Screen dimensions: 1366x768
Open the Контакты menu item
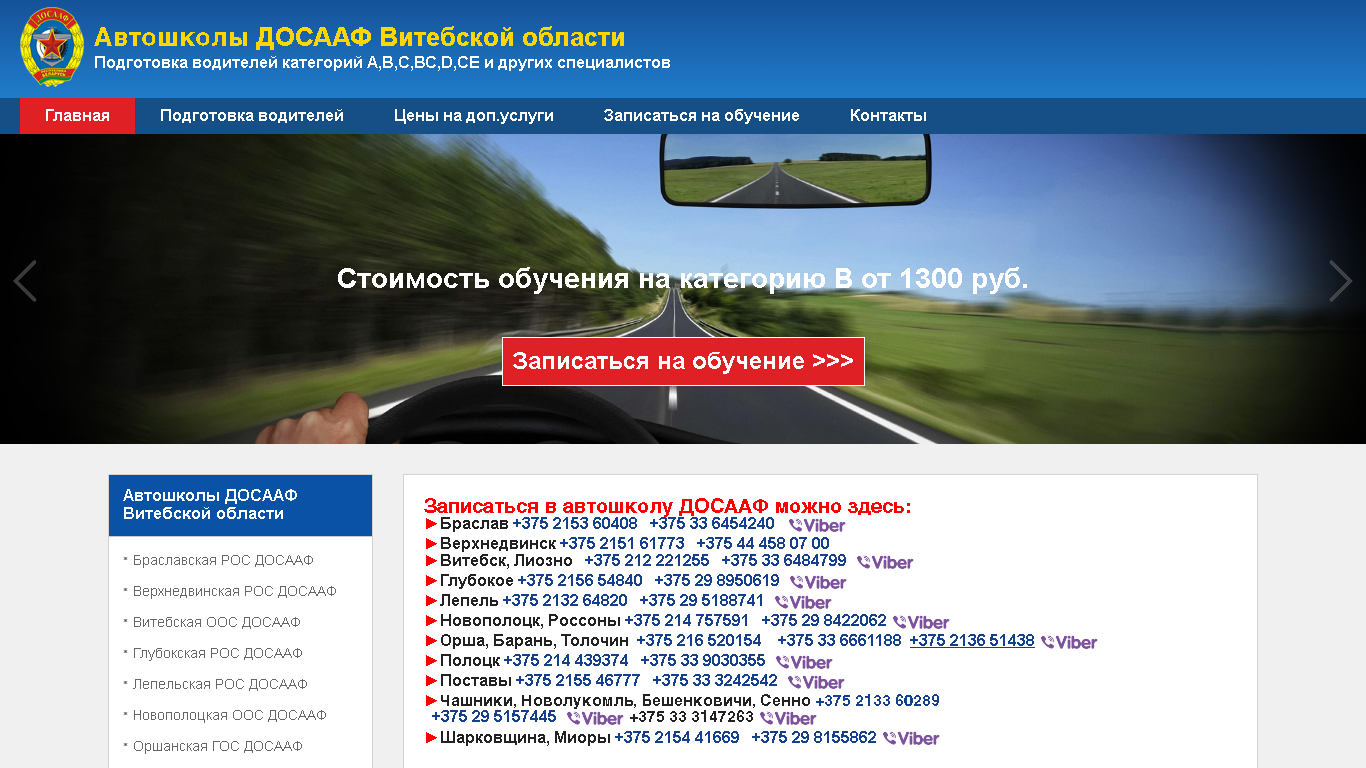tap(888, 116)
